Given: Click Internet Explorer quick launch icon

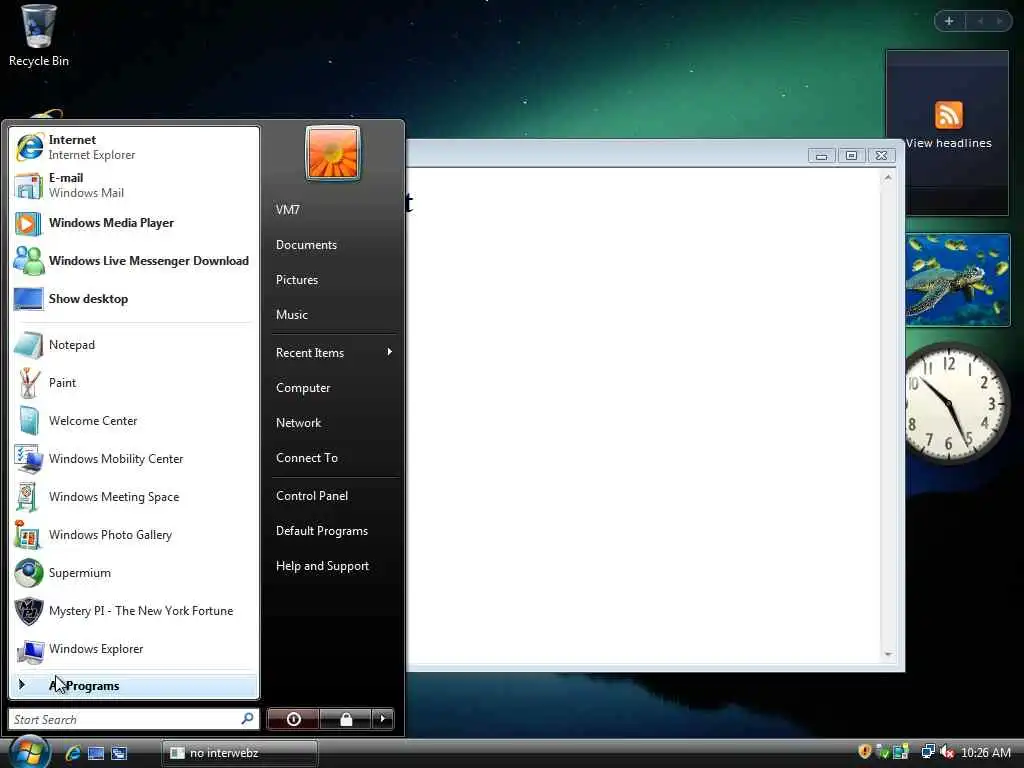Looking at the screenshot, I should 72,753.
